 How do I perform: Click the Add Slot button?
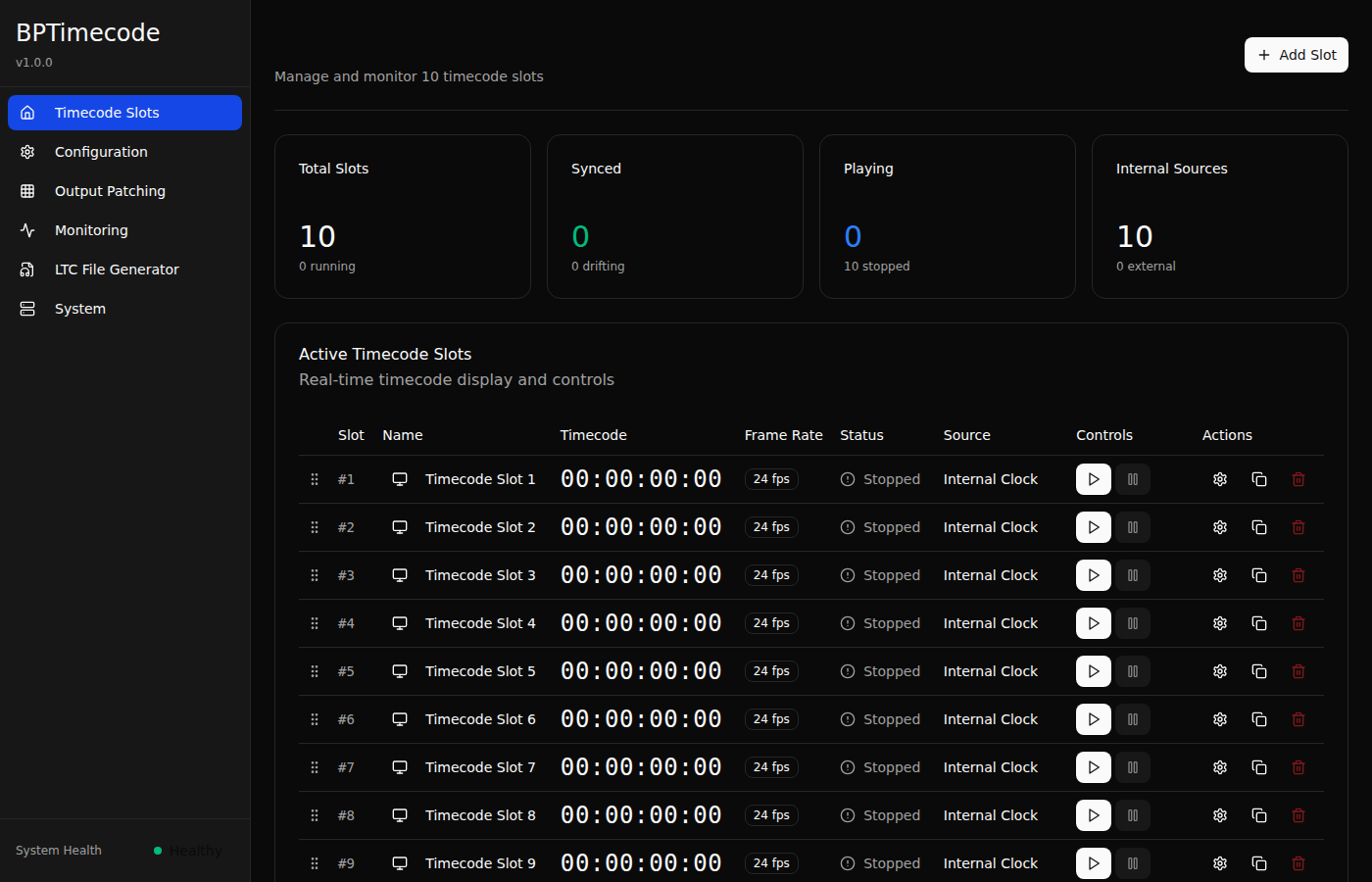click(x=1296, y=55)
